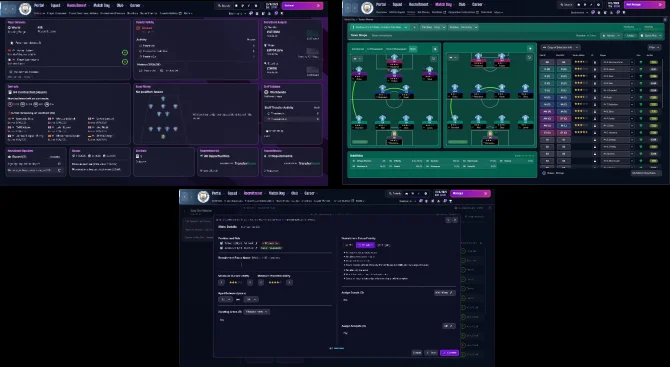Open club badge in Recruitment overview window

[25, 8]
